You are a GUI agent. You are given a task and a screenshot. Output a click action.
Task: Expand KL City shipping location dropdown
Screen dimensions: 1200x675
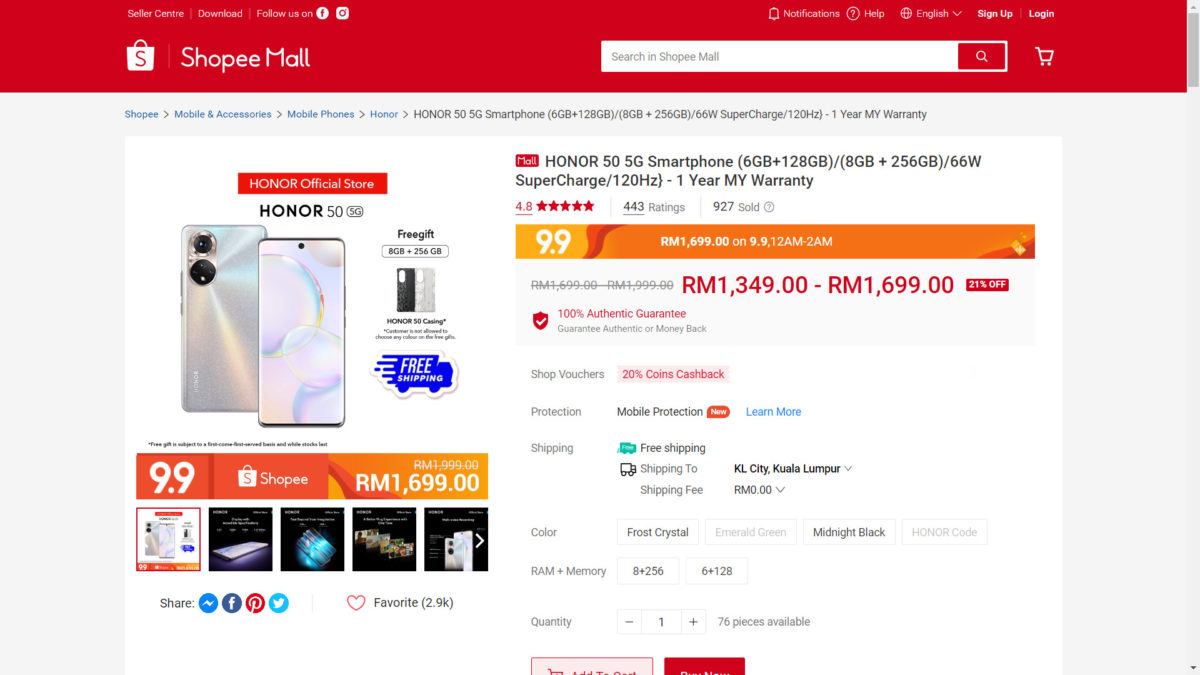pos(793,469)
